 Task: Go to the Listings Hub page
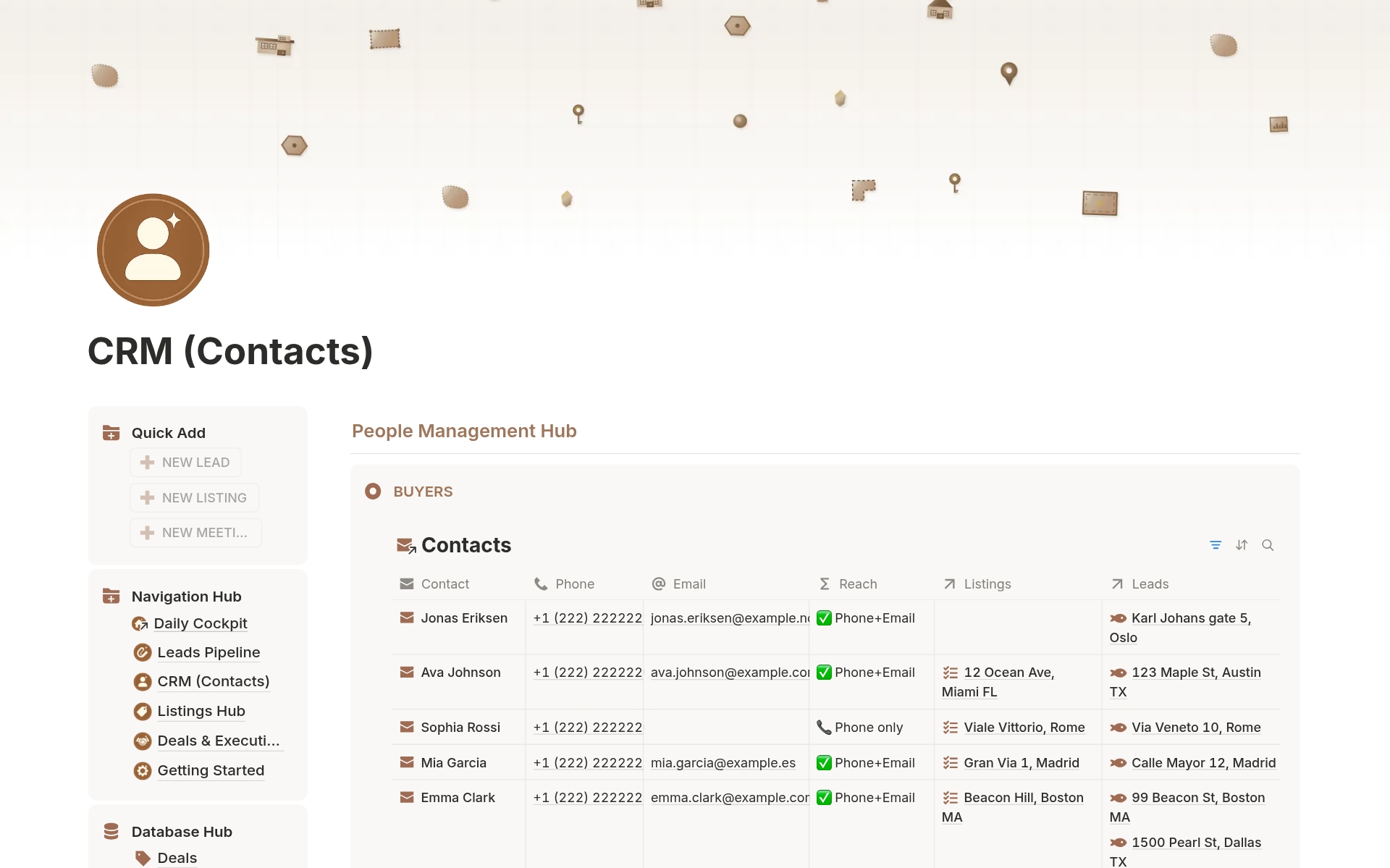[x=201, y=712]
